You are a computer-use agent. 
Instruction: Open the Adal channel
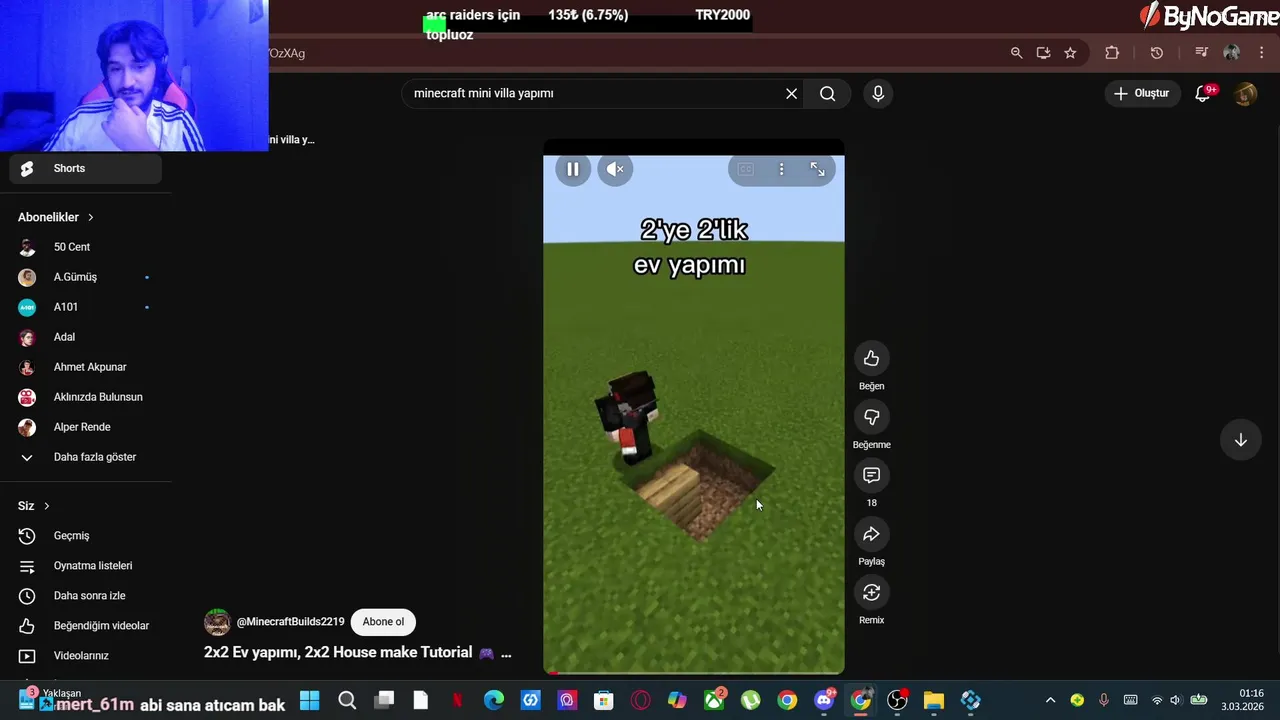[x=86, y=337]
